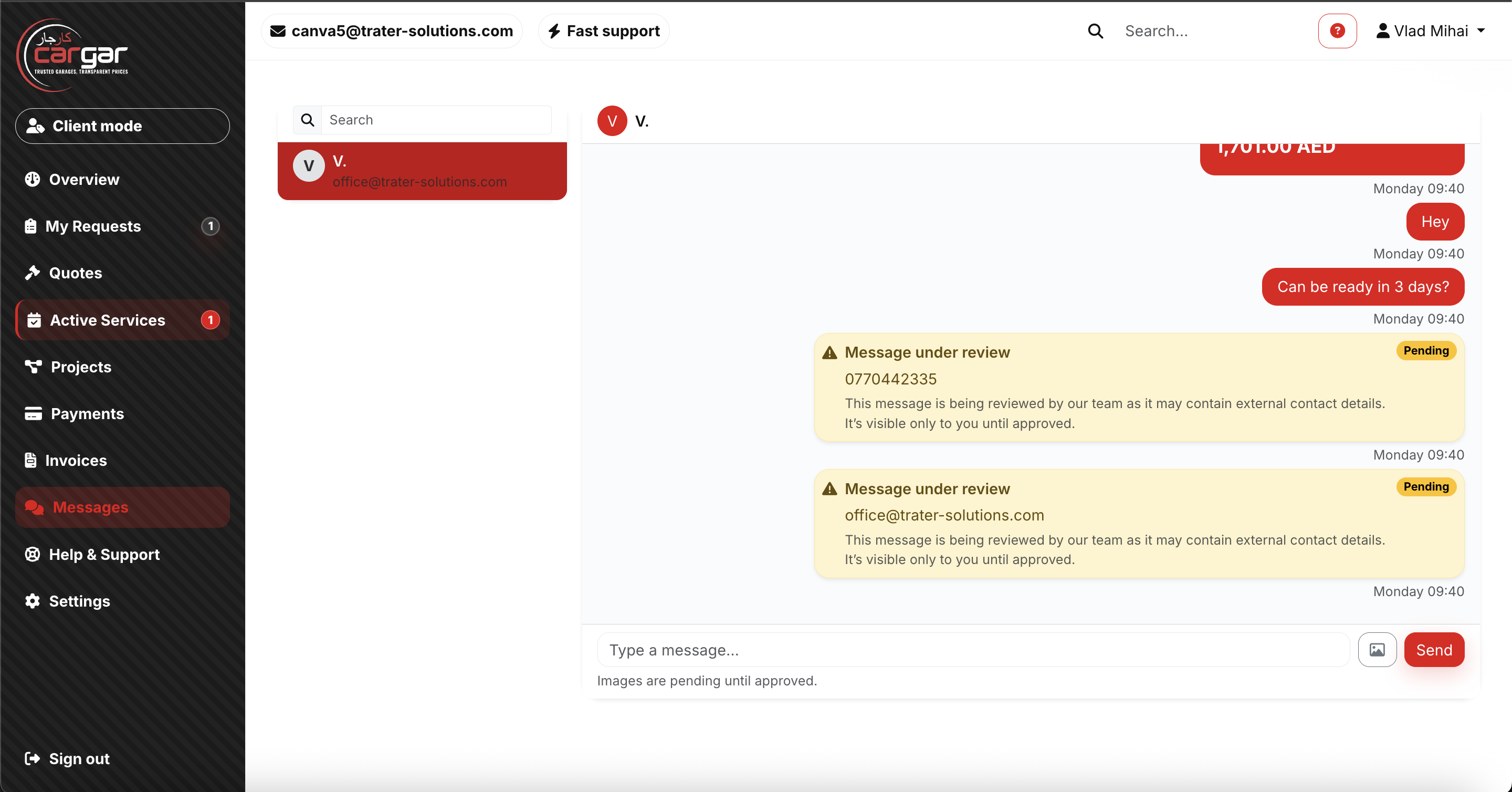1512x792 pixels.
Task: Open the Projects icon in sidebar
Action: click(34, 367)
